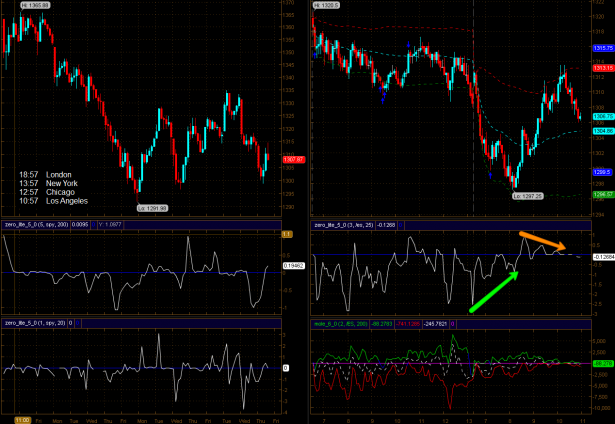Click the -0.12684 indicator value label
Image resolution: width=615 pixels, height=424 pixels.
603,257
